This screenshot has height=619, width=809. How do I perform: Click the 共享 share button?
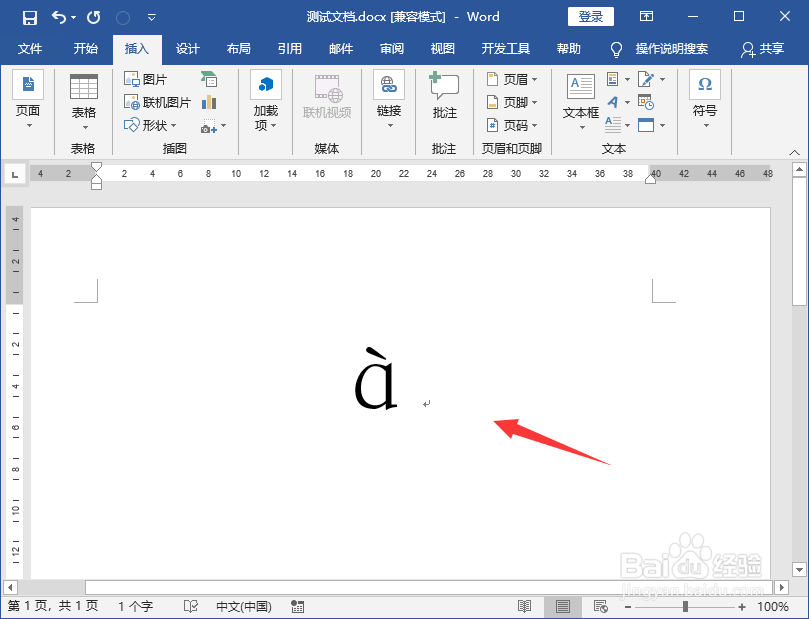point(763,48)
